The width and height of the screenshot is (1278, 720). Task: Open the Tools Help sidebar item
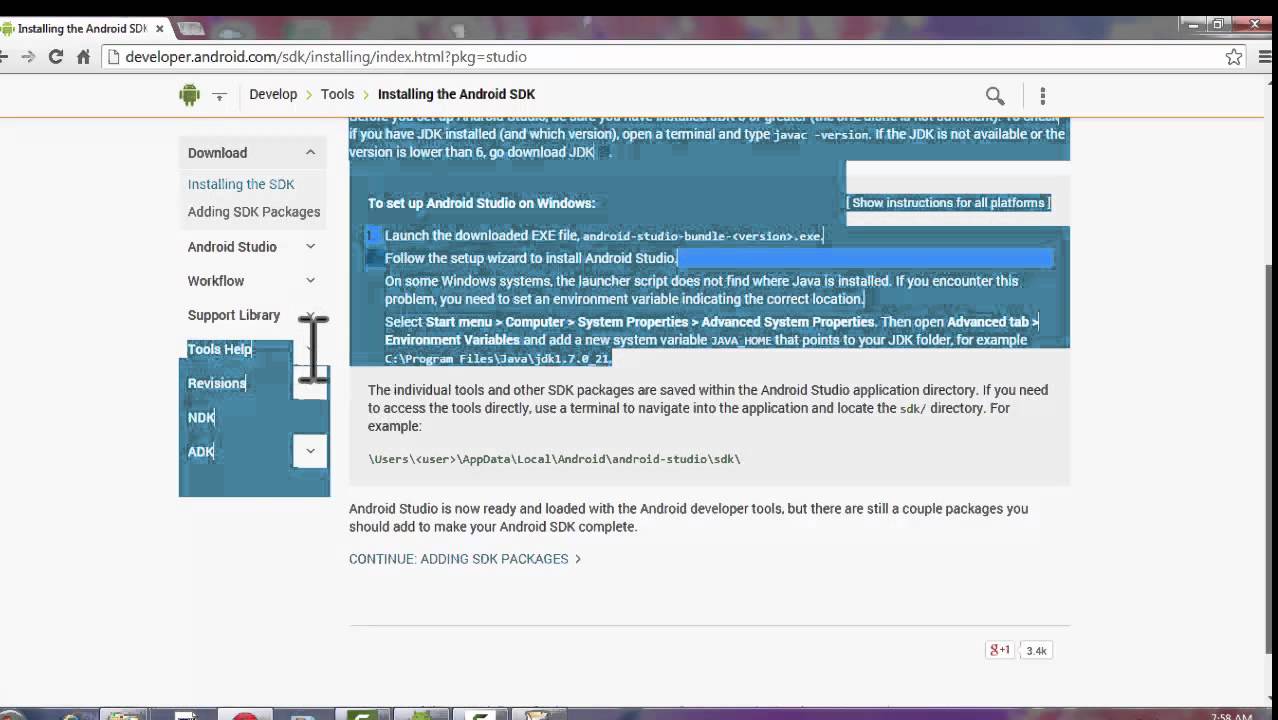point(220,349)
